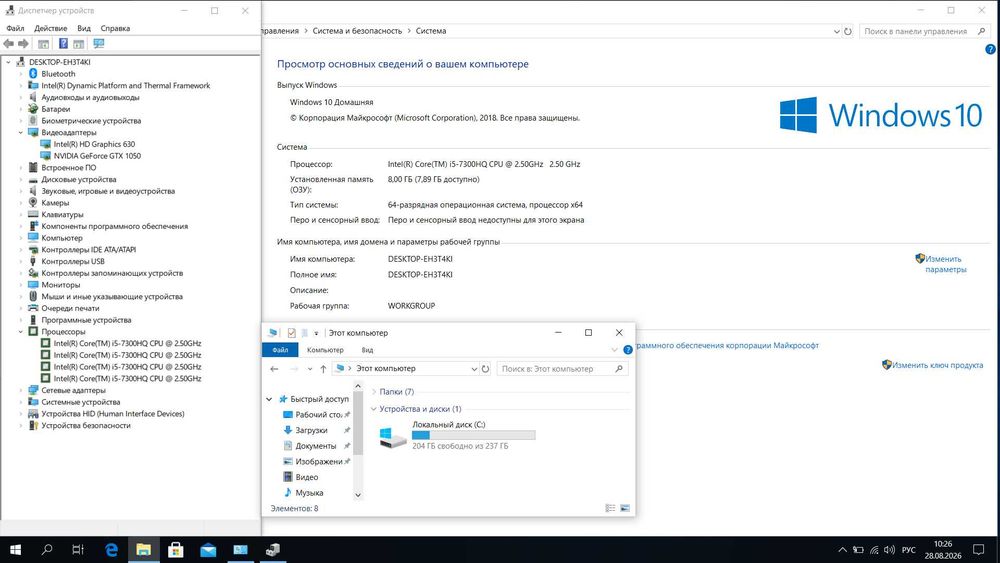Click the Изменить ключ продукта link
Viewport: 1000px width, 563px height.
point(938,365)
